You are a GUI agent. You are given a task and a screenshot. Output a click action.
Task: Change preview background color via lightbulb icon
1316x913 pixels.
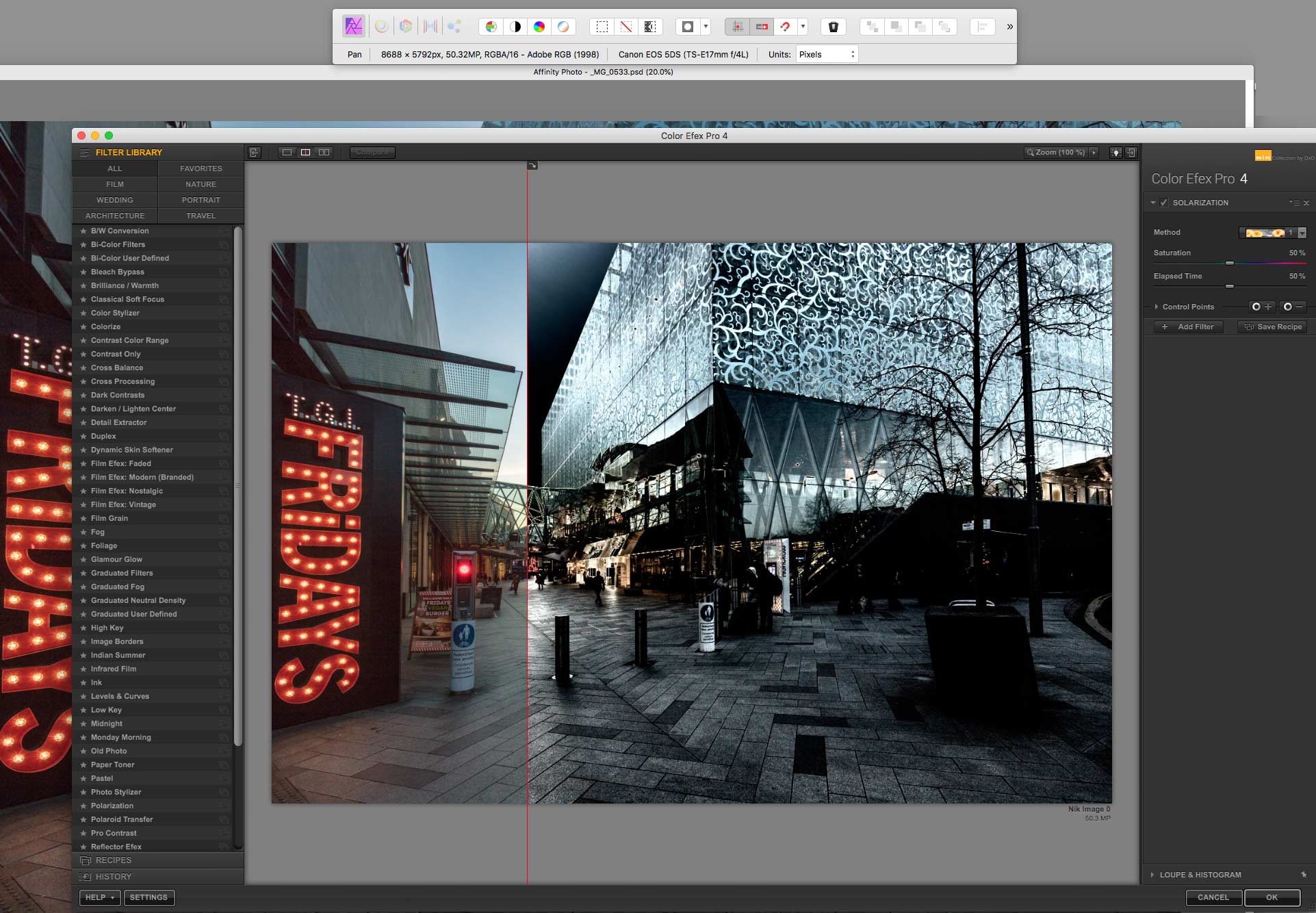[x=1116, y=153]
